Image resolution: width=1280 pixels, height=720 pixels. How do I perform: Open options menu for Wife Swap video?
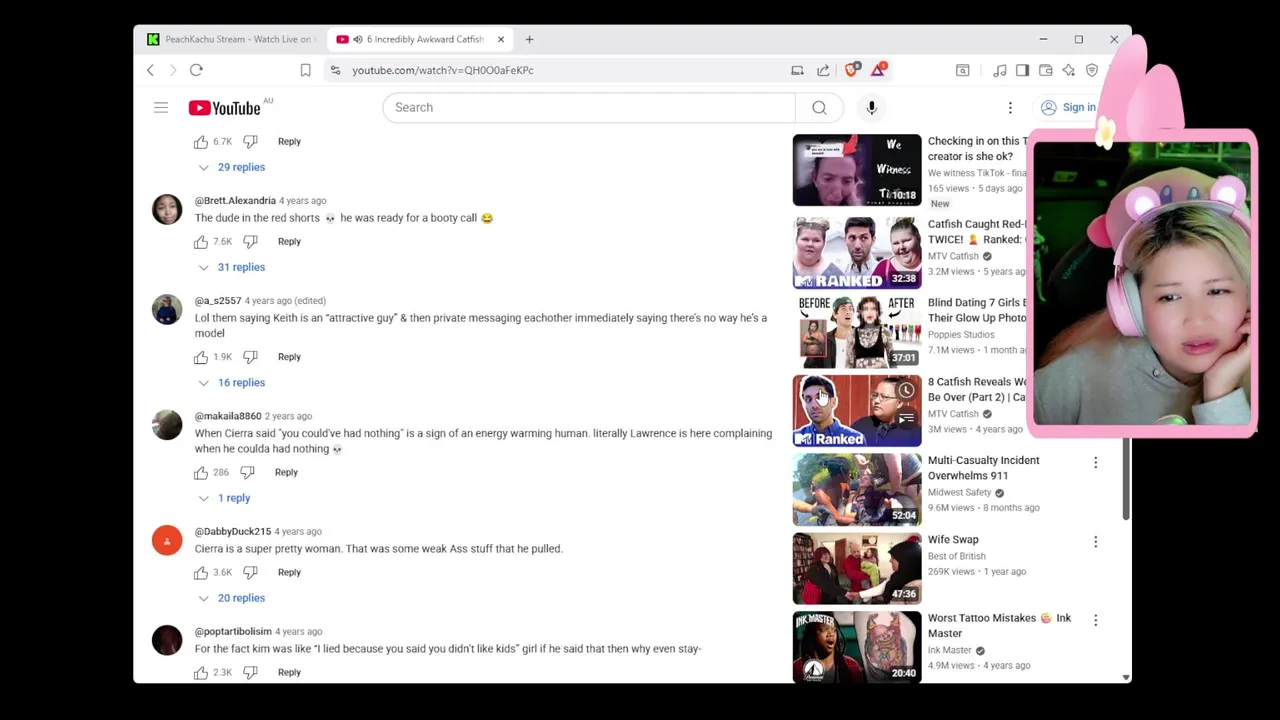(x=1095, y=541)
